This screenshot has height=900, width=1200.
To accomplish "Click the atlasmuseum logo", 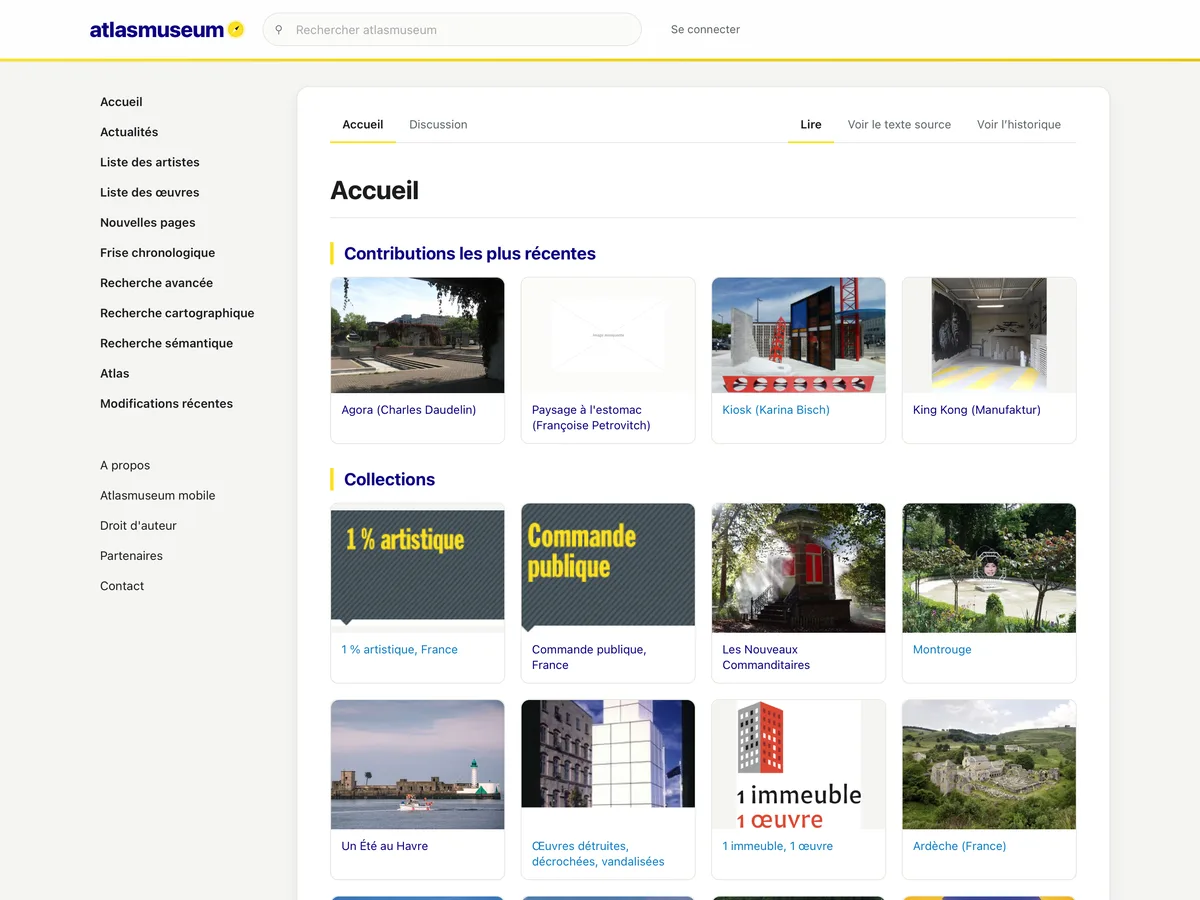I will tap(167, 30).
